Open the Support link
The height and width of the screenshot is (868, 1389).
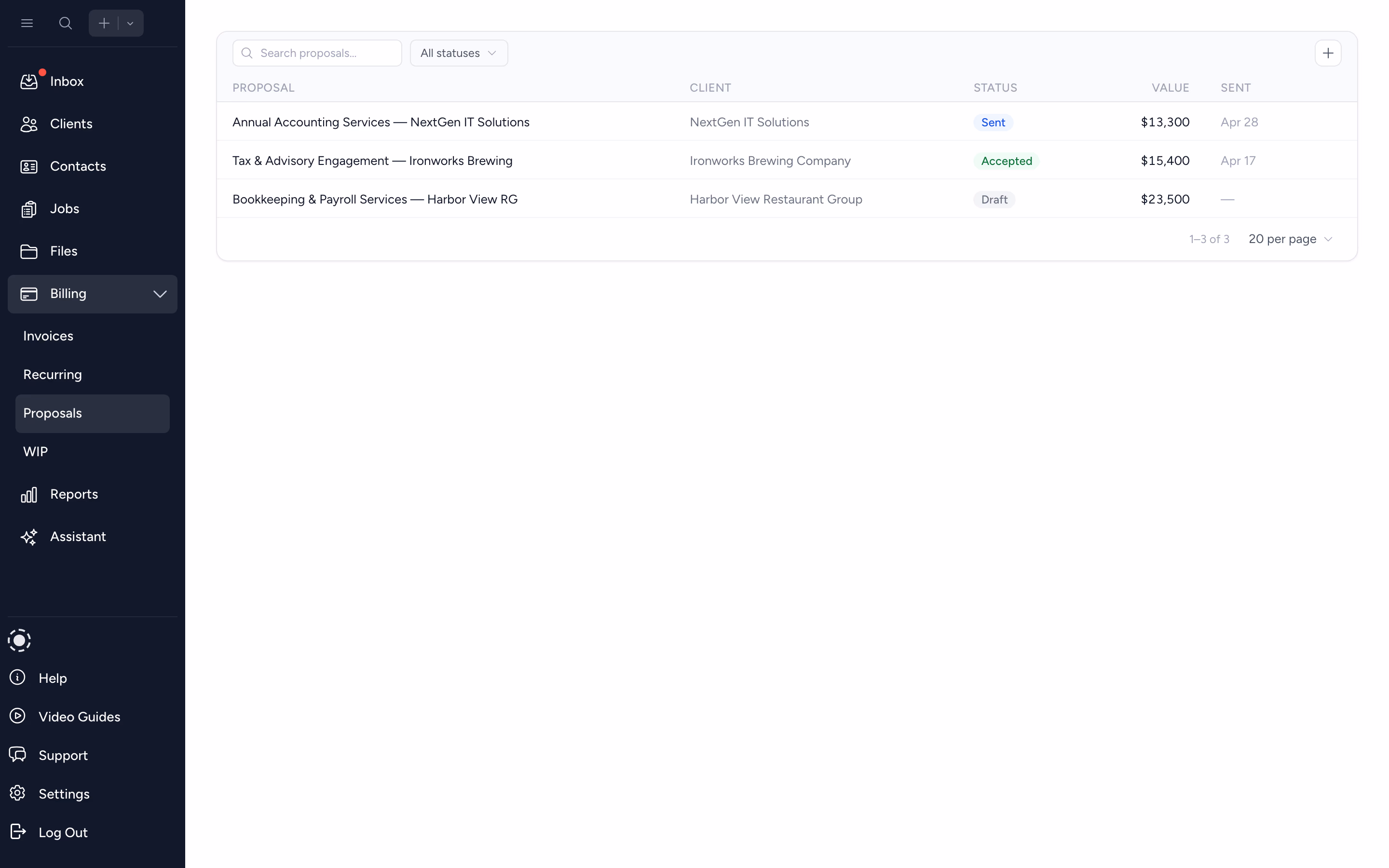coord(63,756)
